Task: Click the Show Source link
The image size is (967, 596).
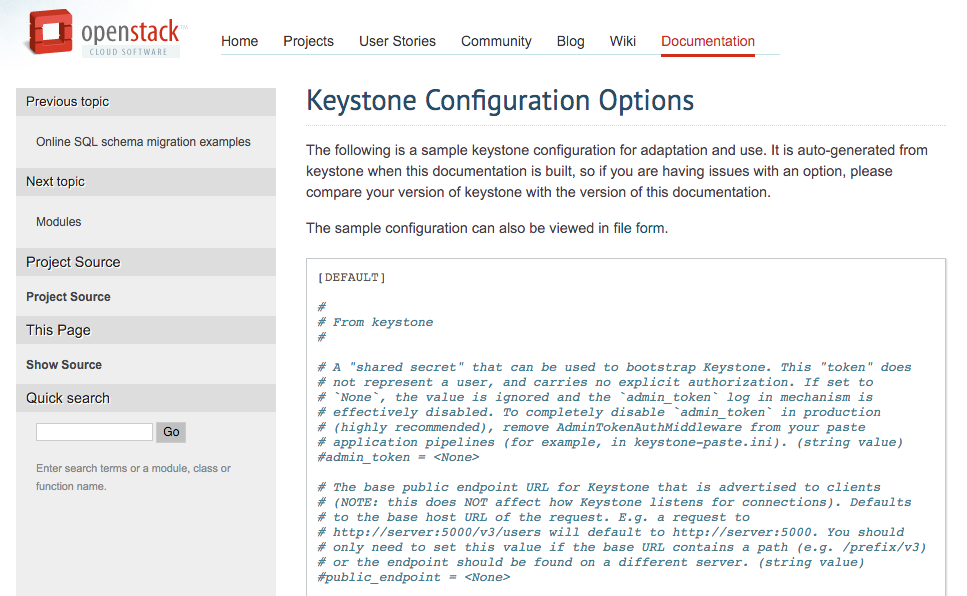Action: pos(64,365)
